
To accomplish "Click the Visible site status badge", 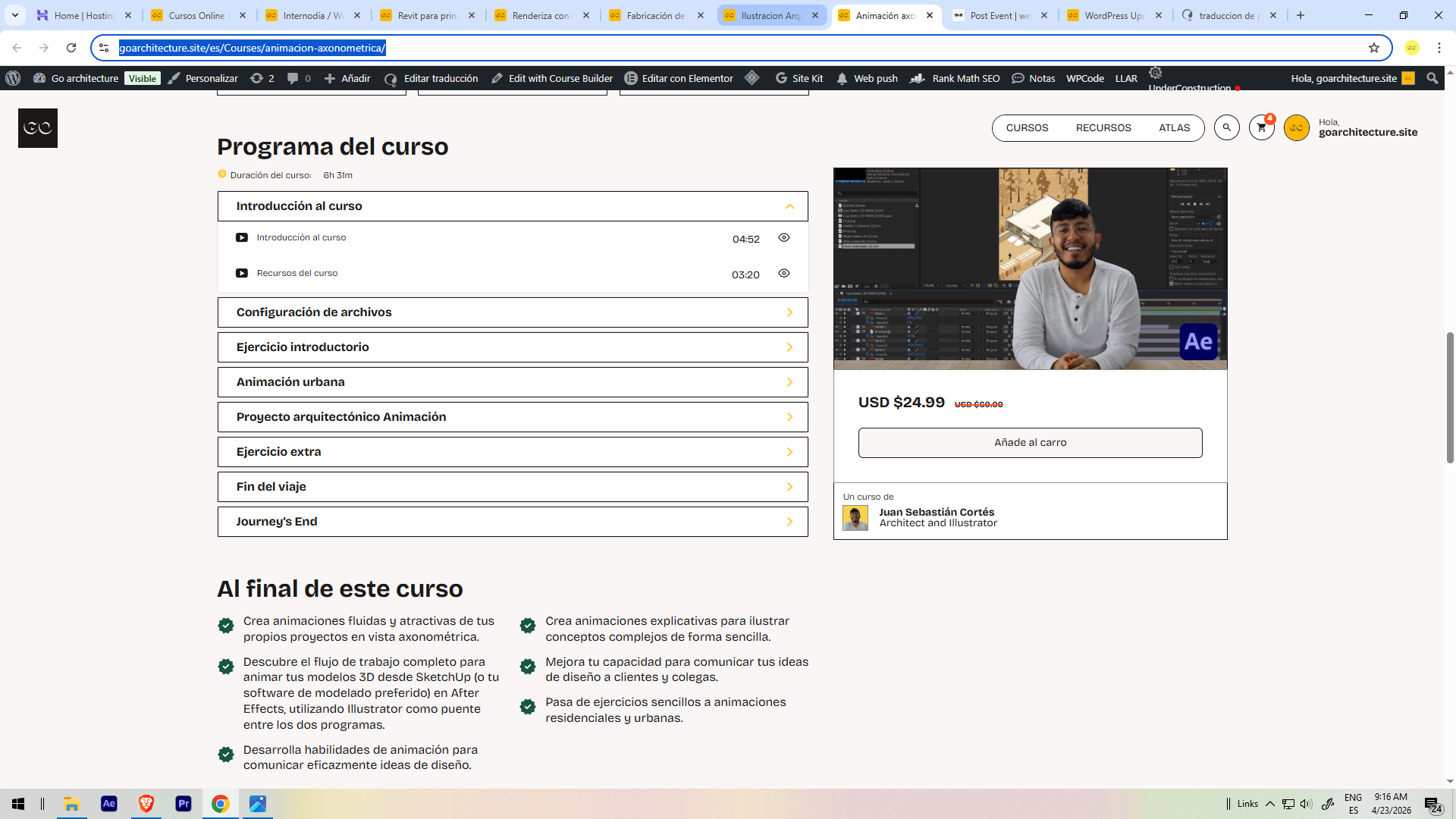I will click(x=143, y=78).
